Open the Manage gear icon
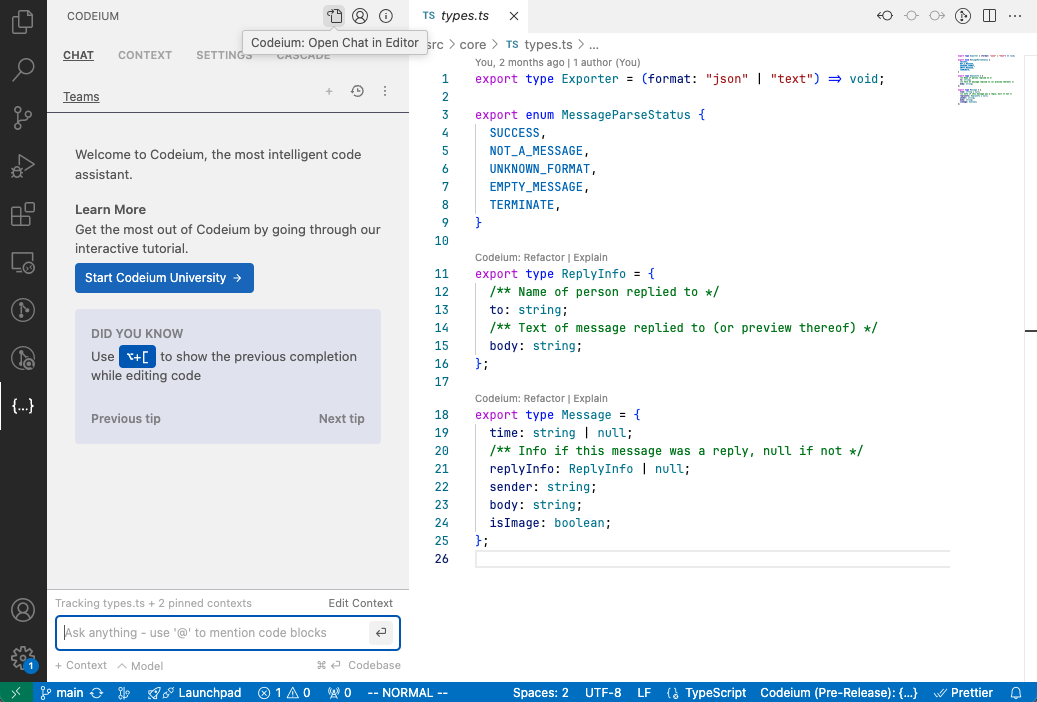Viewport: 1037px width, 702px height. 23,657
